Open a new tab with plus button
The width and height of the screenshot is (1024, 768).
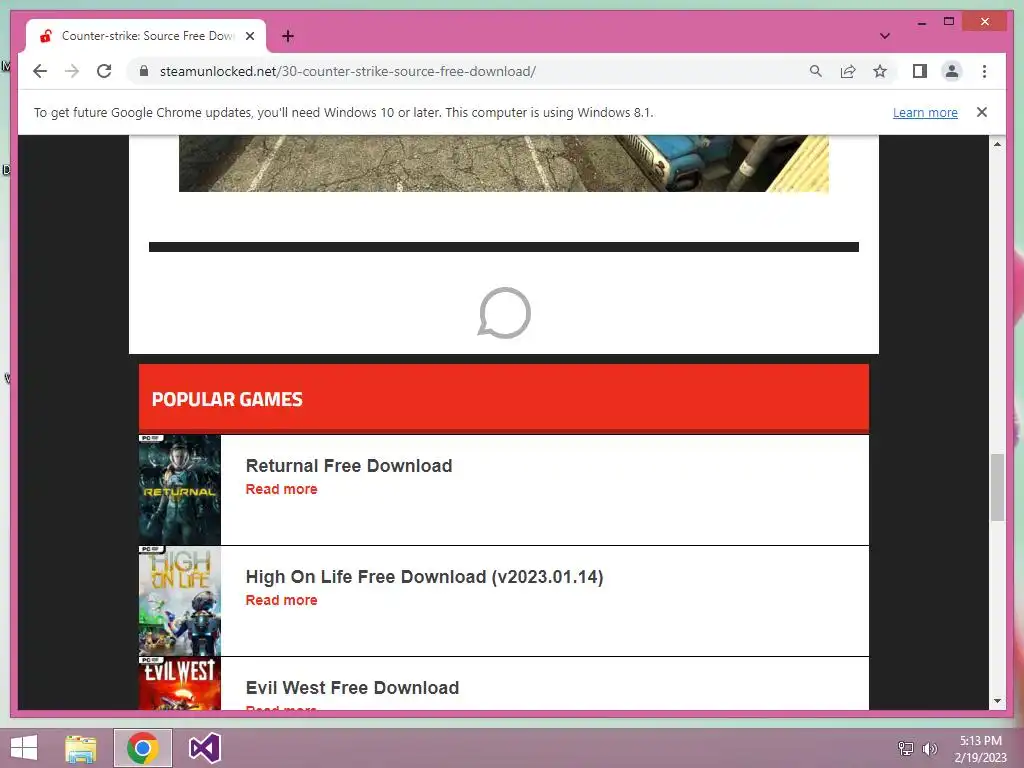click(288, 36)
